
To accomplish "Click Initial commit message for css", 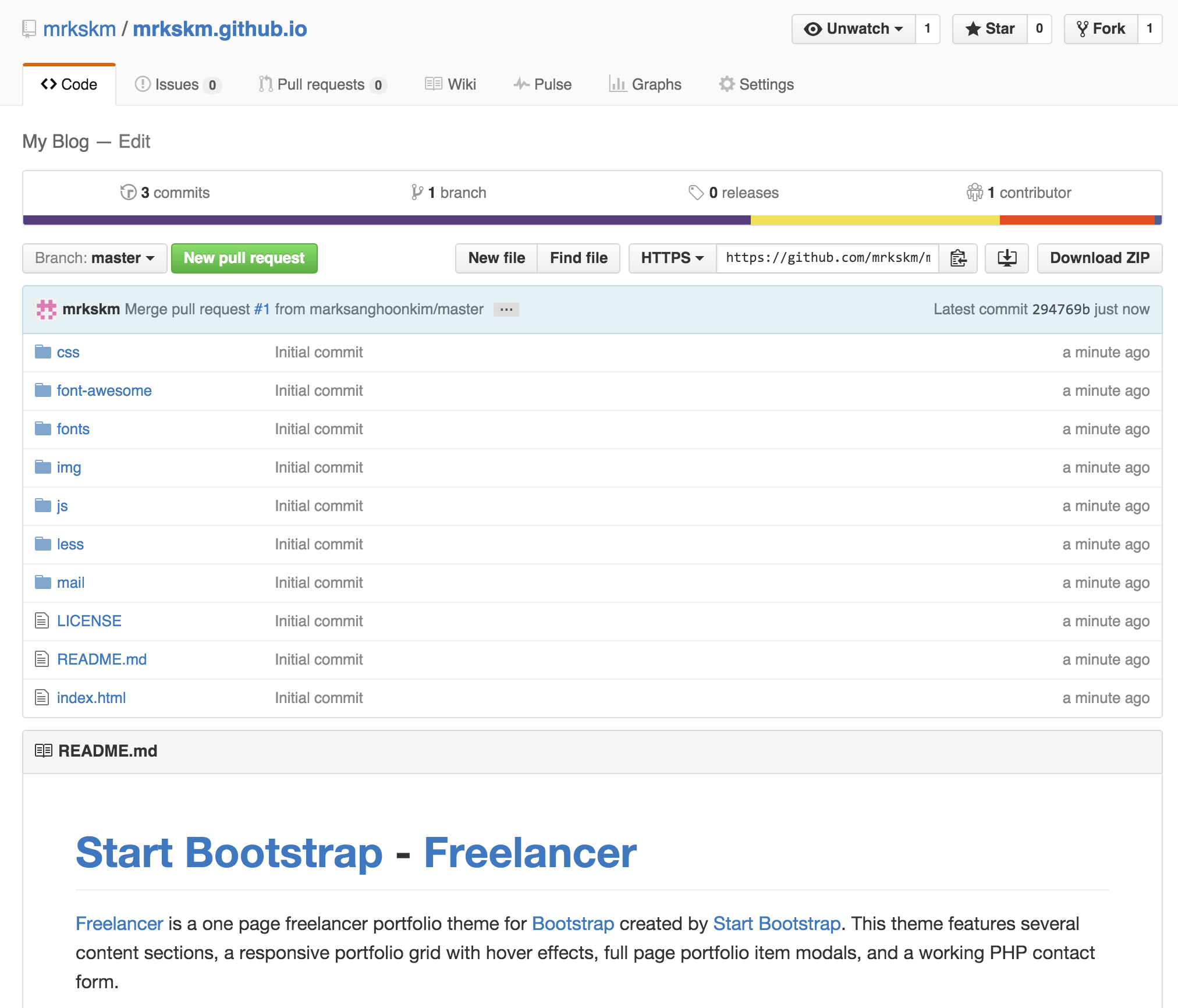I will [x=319, y=352].
